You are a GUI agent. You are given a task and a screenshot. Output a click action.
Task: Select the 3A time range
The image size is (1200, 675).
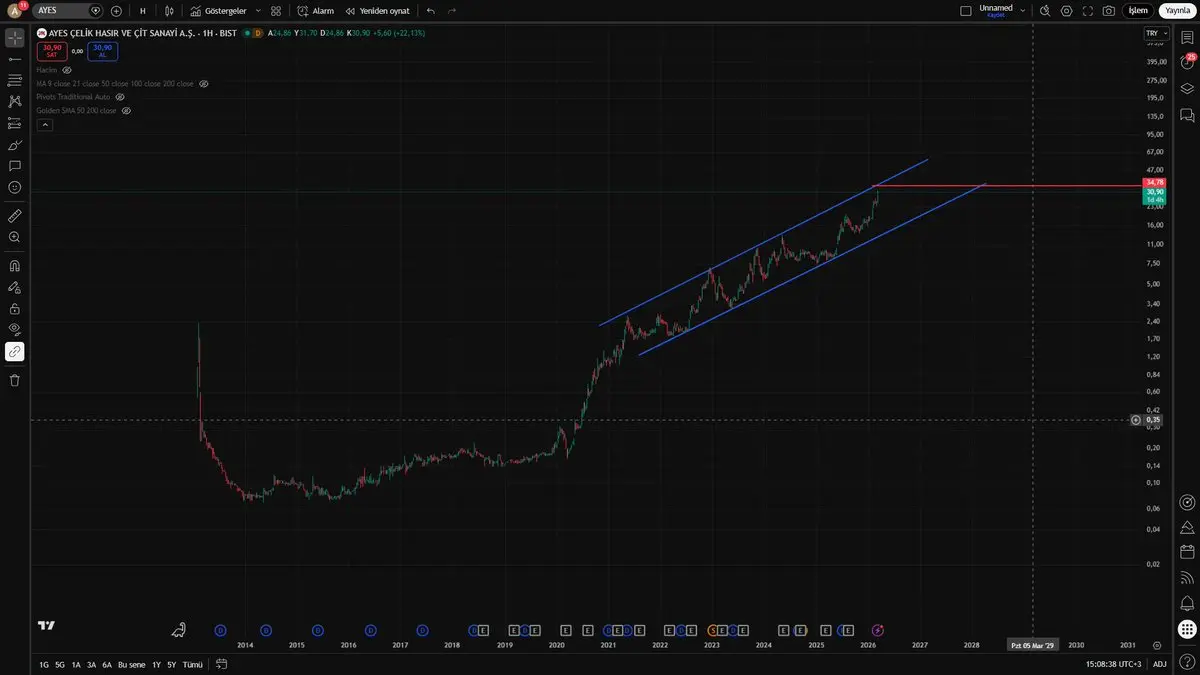(x=91, y=664)
